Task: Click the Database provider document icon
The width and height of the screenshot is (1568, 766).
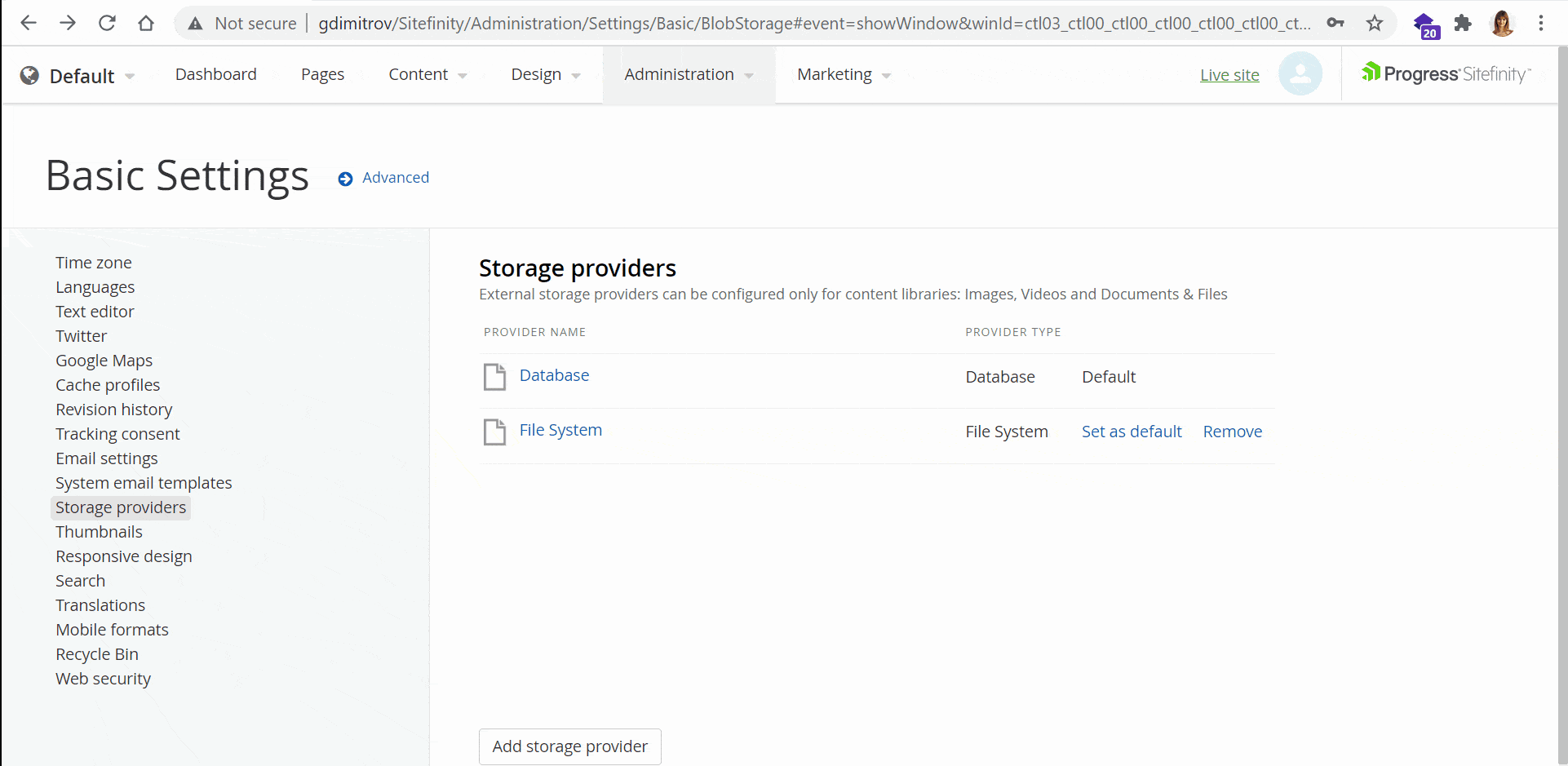Action: [x=494, y=377]
